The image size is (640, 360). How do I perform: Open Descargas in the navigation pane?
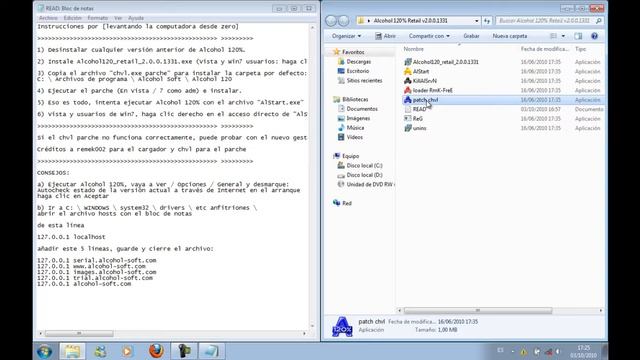(358, 62)
